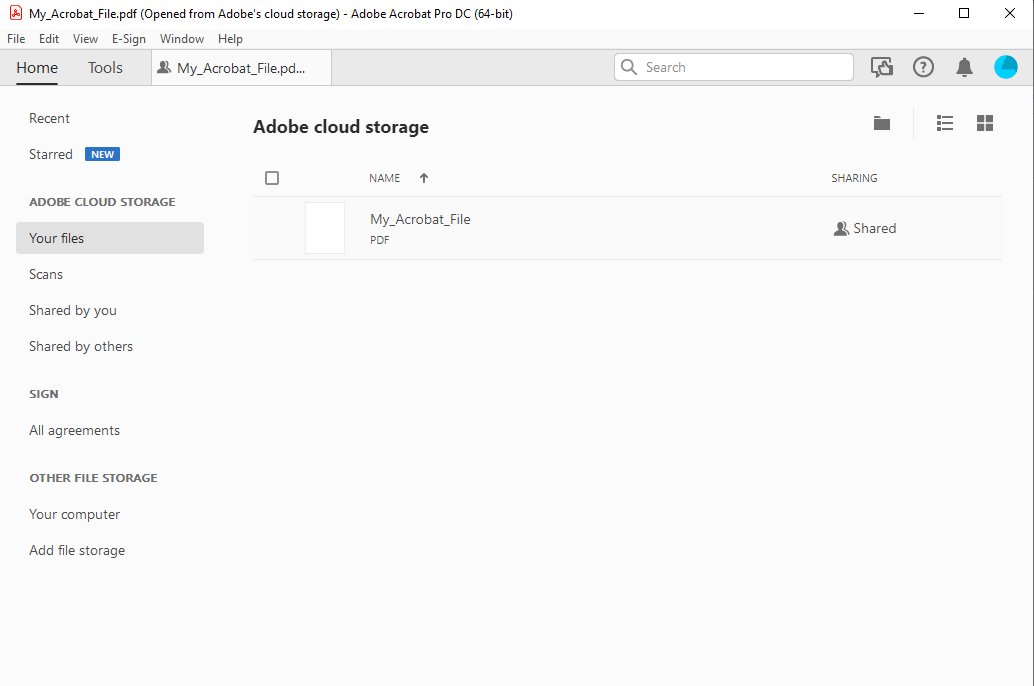The image size is (1034, 686).
Task: Click the Acrobat app icon in title bar
Action: (16, 13)
